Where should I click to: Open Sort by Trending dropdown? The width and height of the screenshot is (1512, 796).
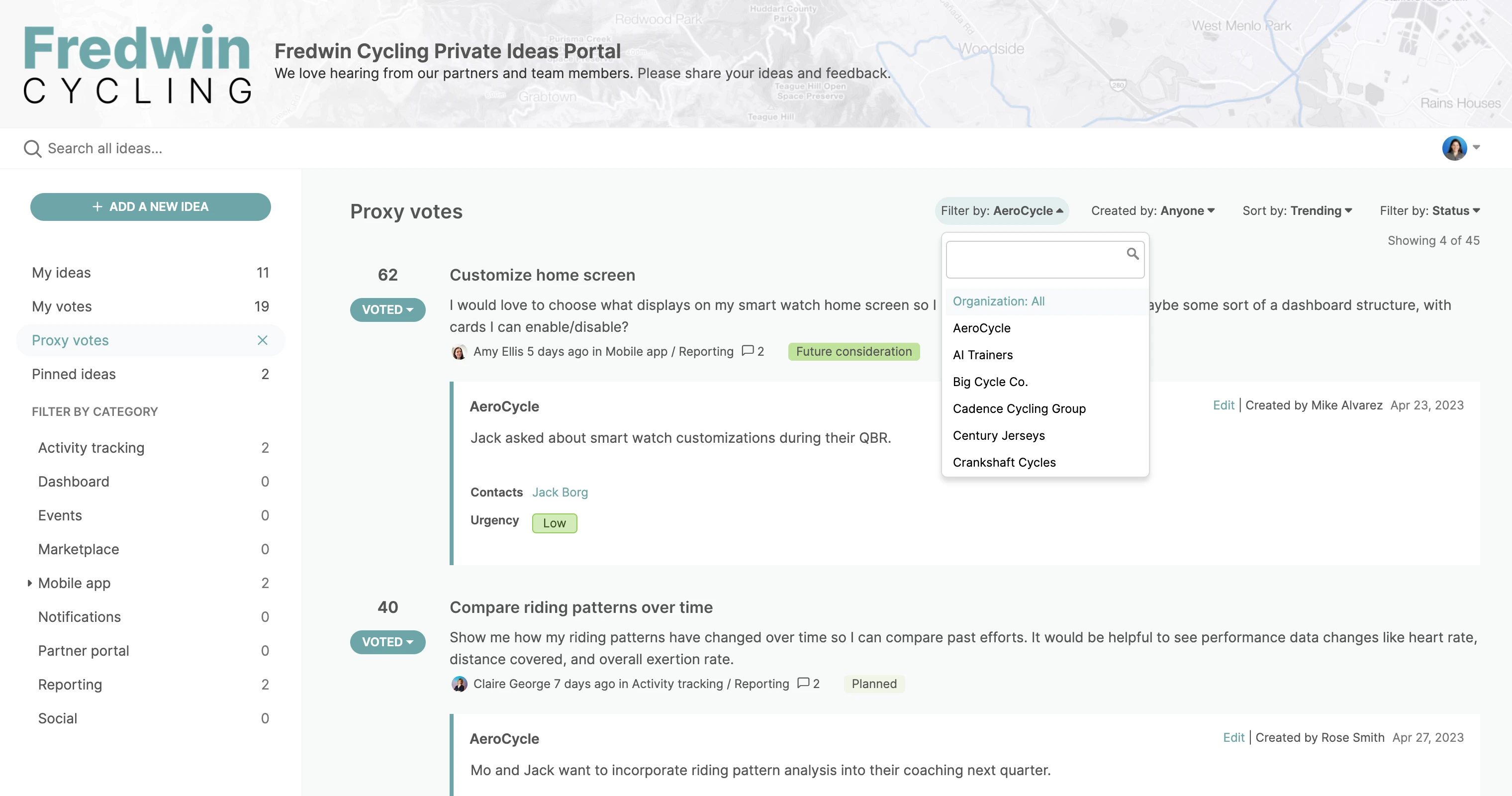coord(1297,211)
